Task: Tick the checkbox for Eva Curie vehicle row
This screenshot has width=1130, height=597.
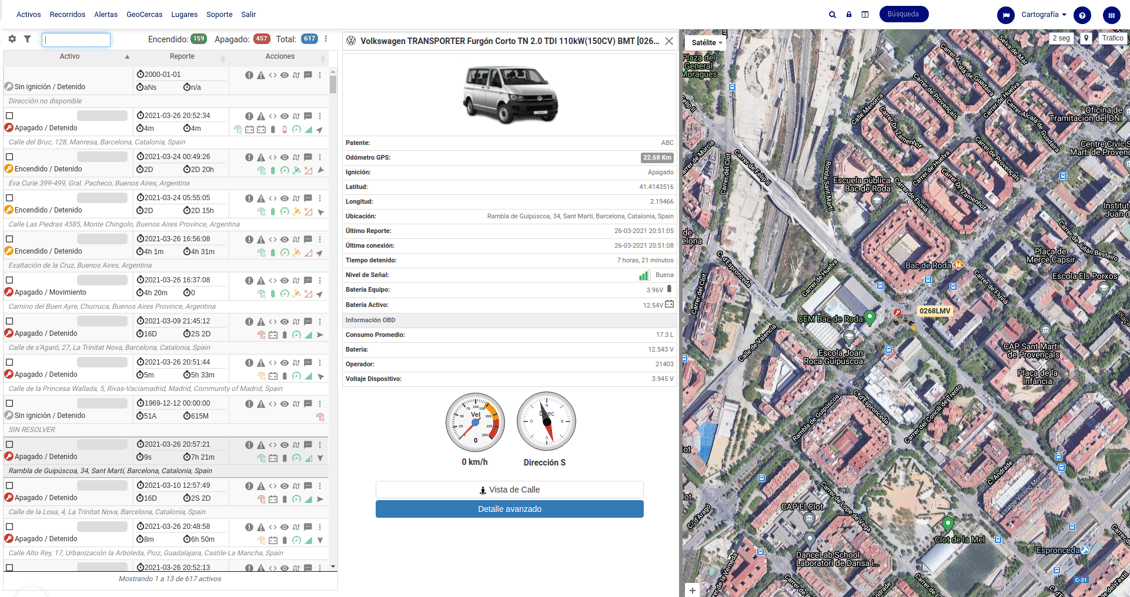Action: point(9,156)
